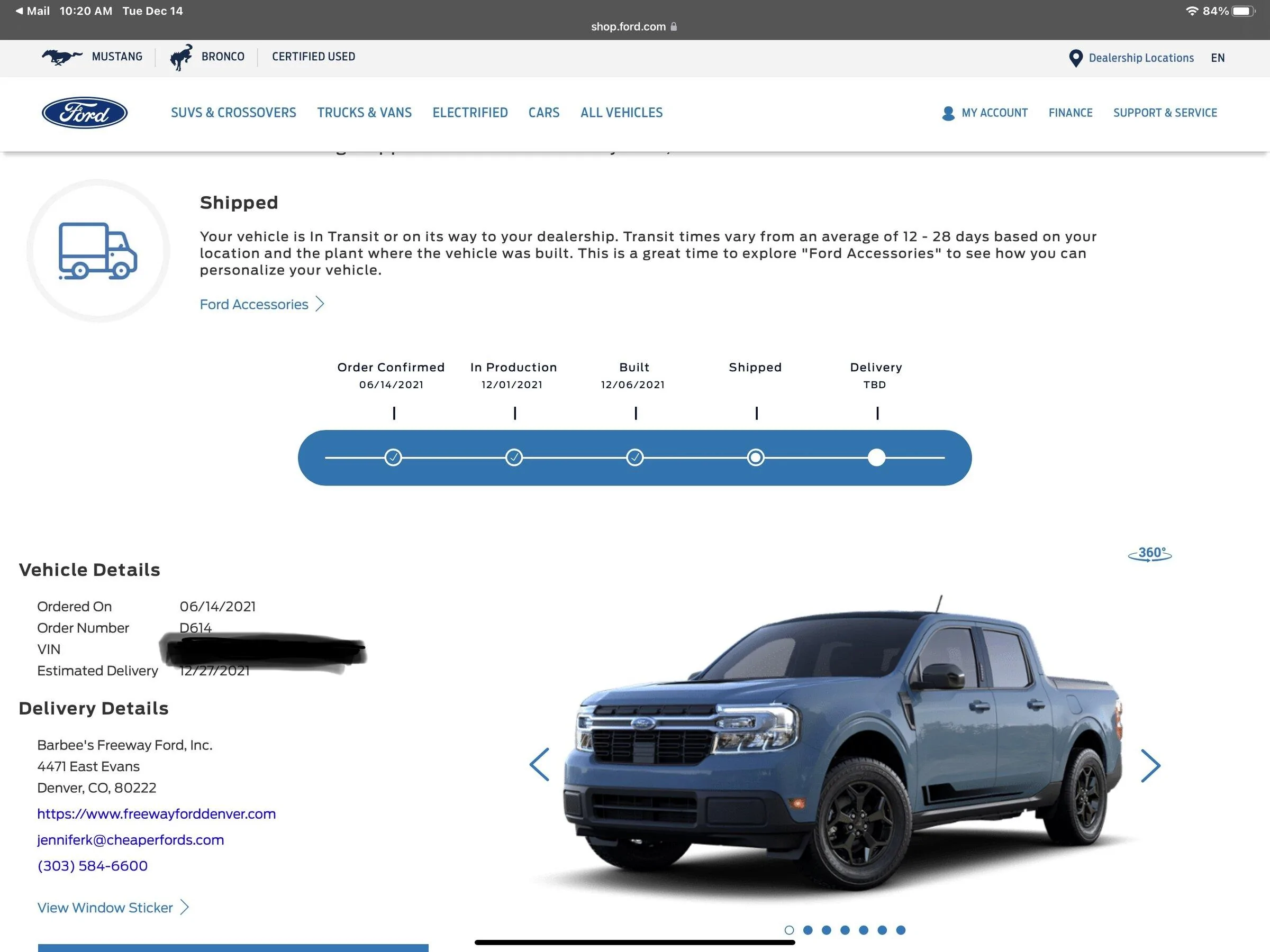This screenshot has width=1270, height=952.
Task: Expand the View Window Sticker chevron
Action: point(184,907)
